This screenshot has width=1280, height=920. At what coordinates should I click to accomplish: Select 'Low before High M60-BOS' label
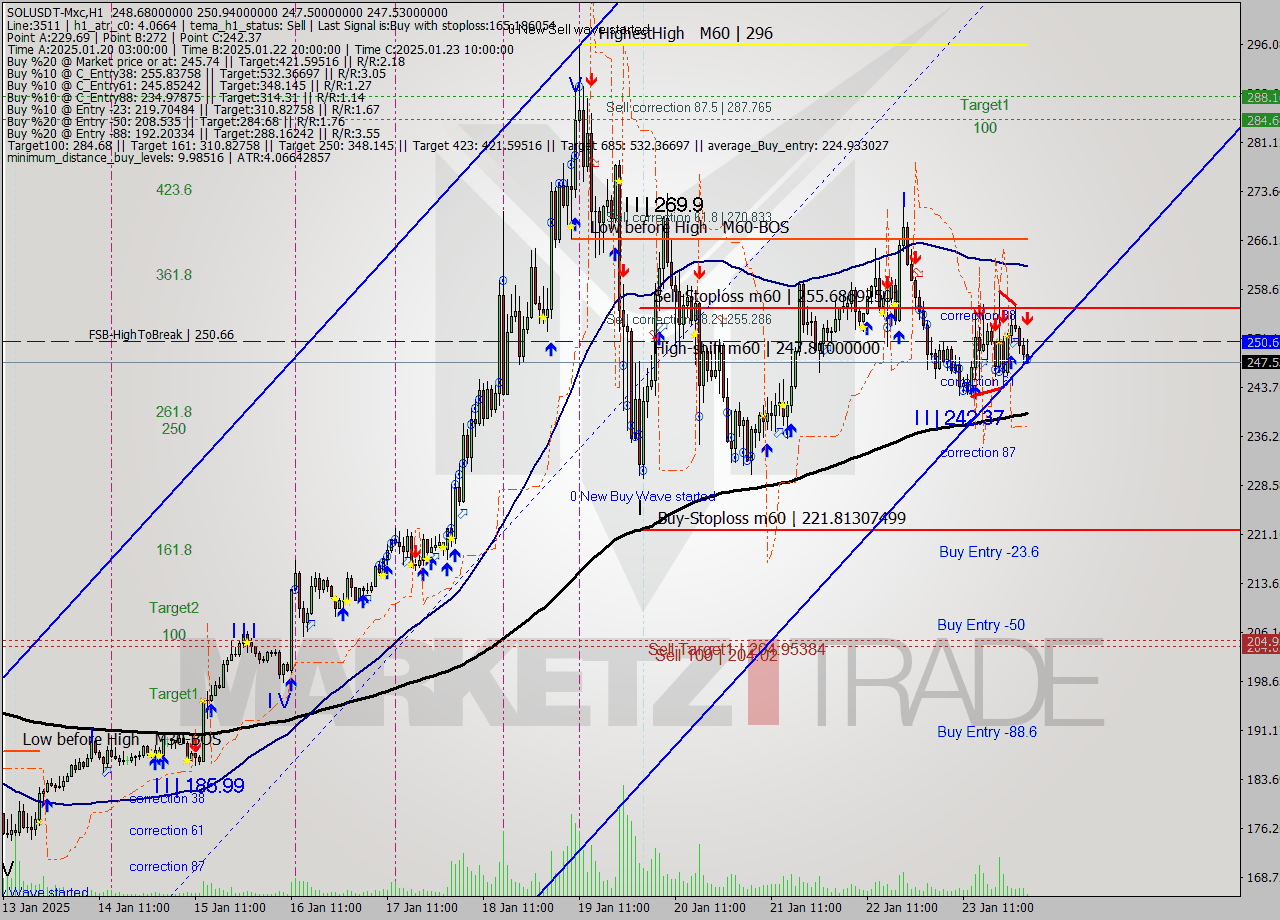(x=690, y=228)
